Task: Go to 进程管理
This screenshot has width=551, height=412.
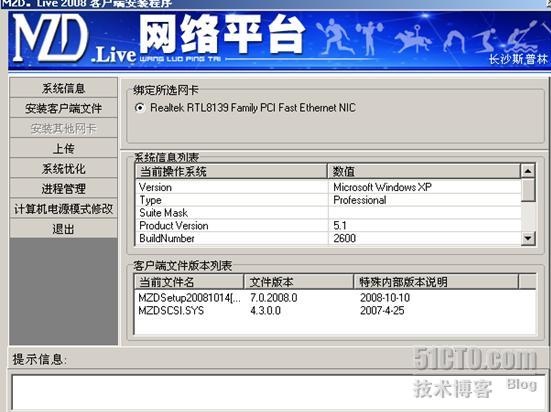Action: [x=63, y=188]
